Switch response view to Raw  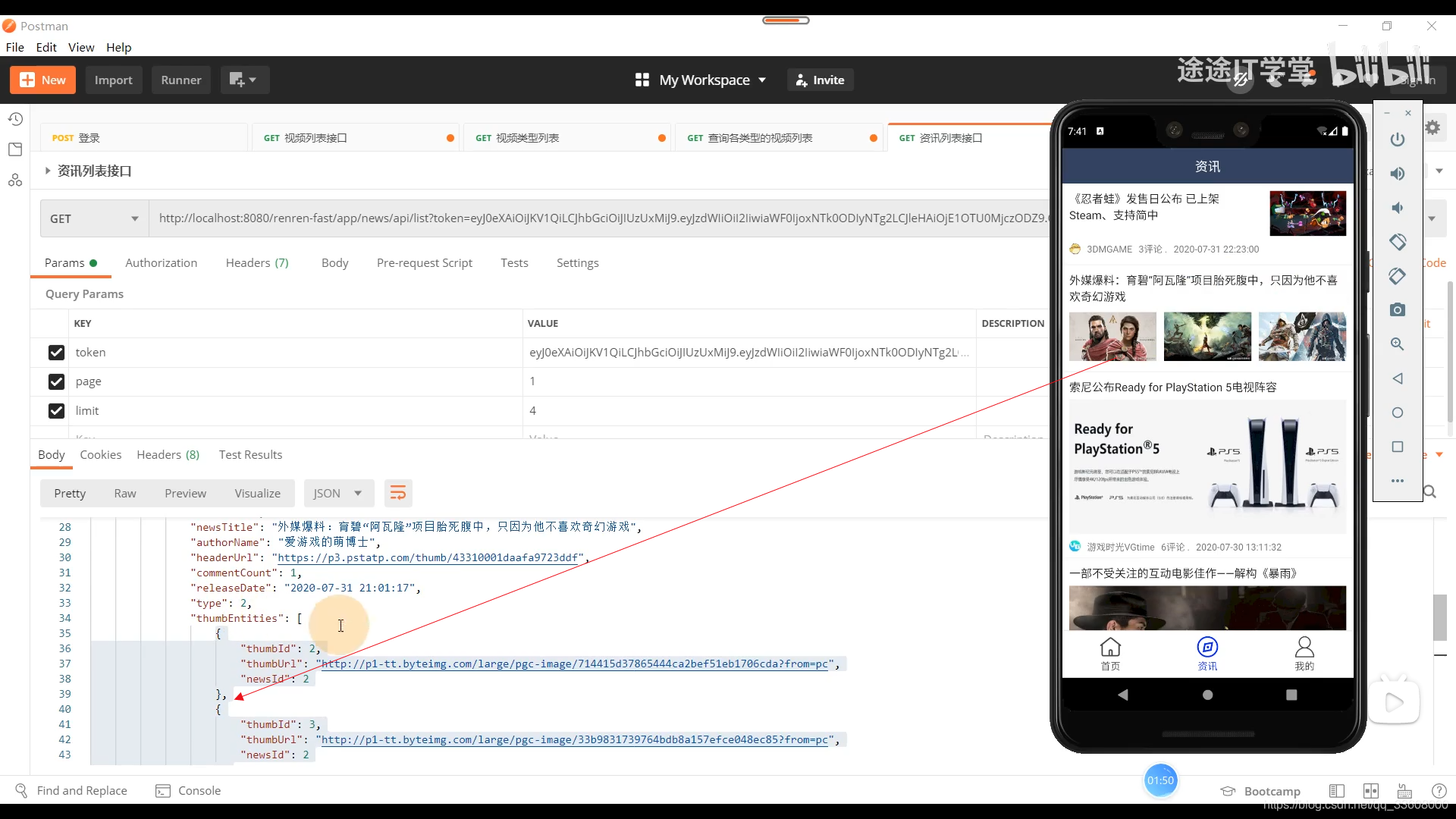[125, 494]
